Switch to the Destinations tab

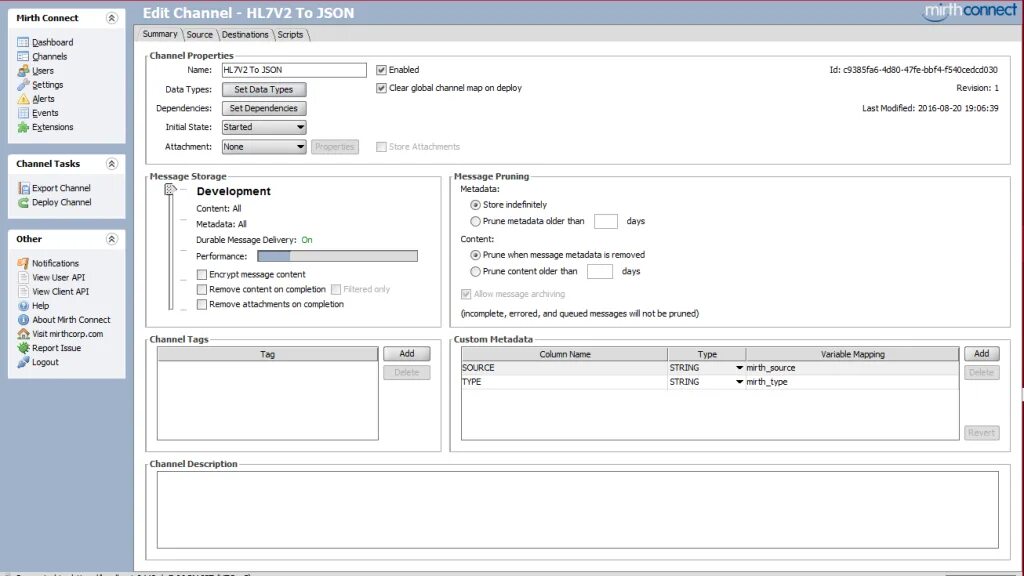click(x=245, y=35)
